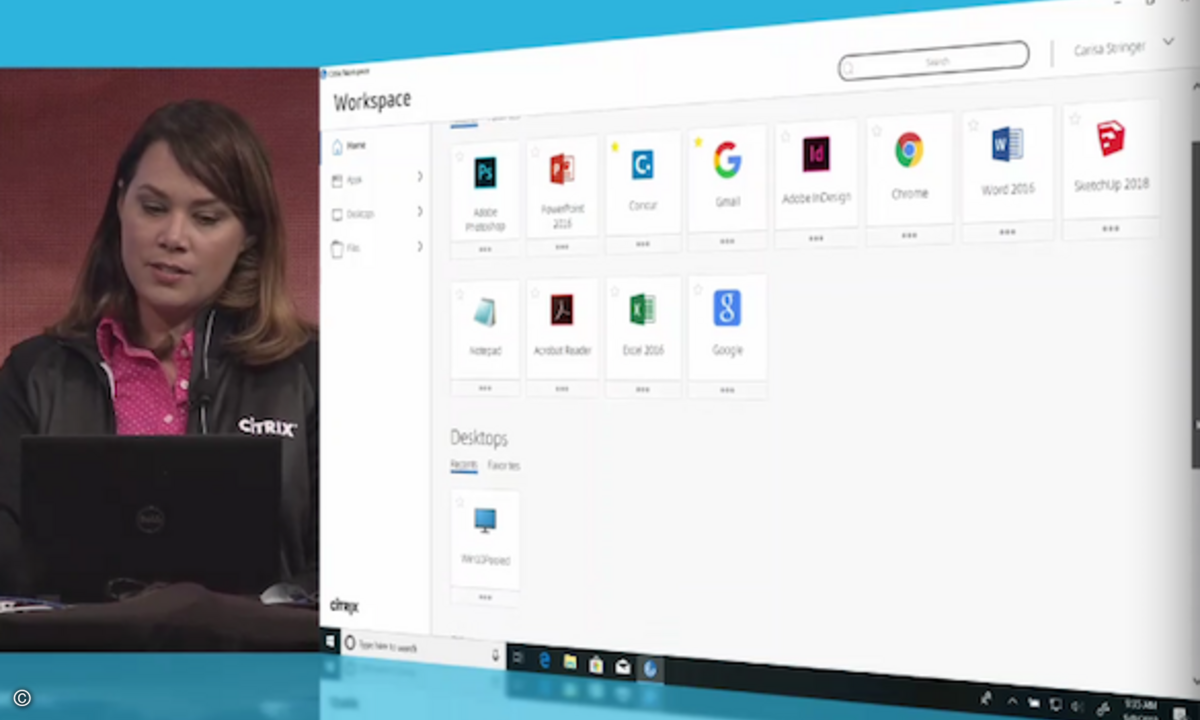
Task: Open the Windows Start menu
Action: [x=330, y=641]
